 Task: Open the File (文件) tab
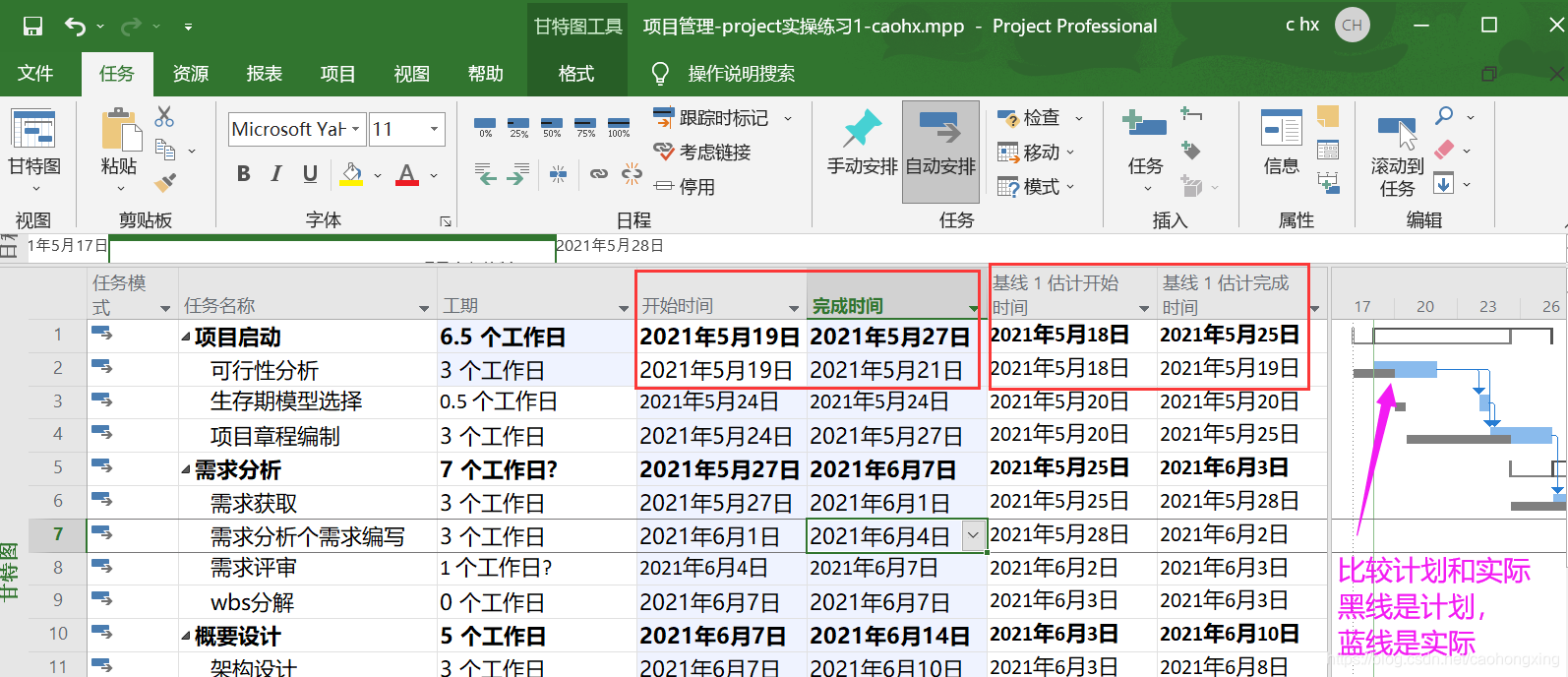[35, 74]
